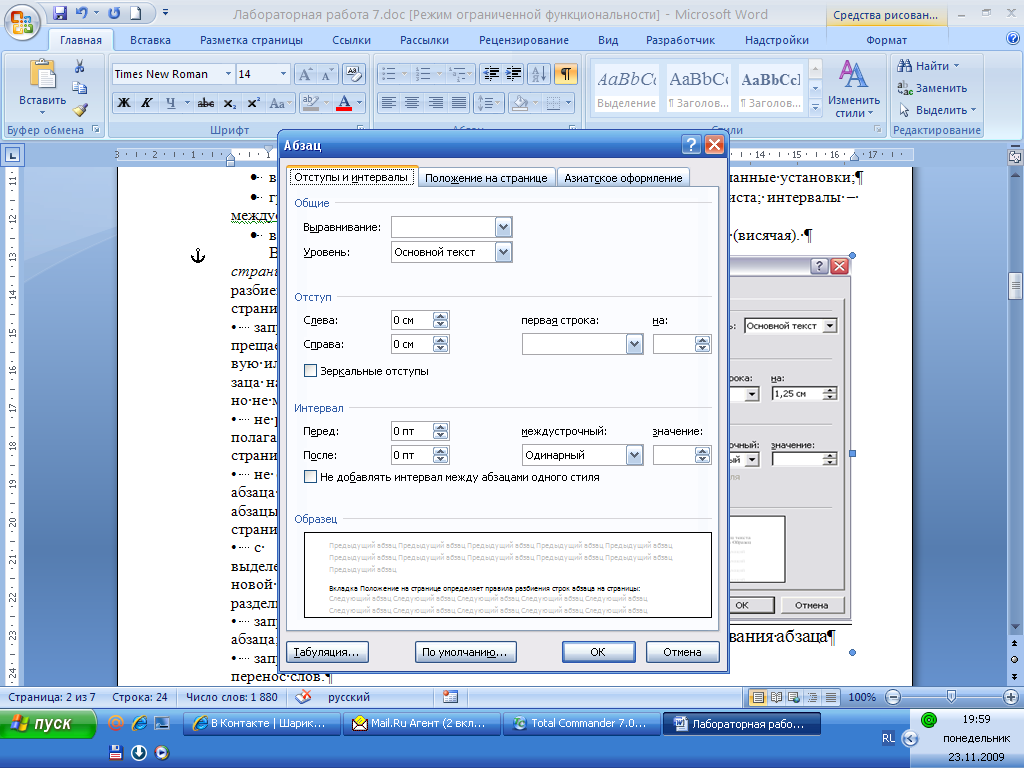This screenshot has width=1024, height=768.
Task: Click После spacing value field
Action: click(x=411, y=455)
